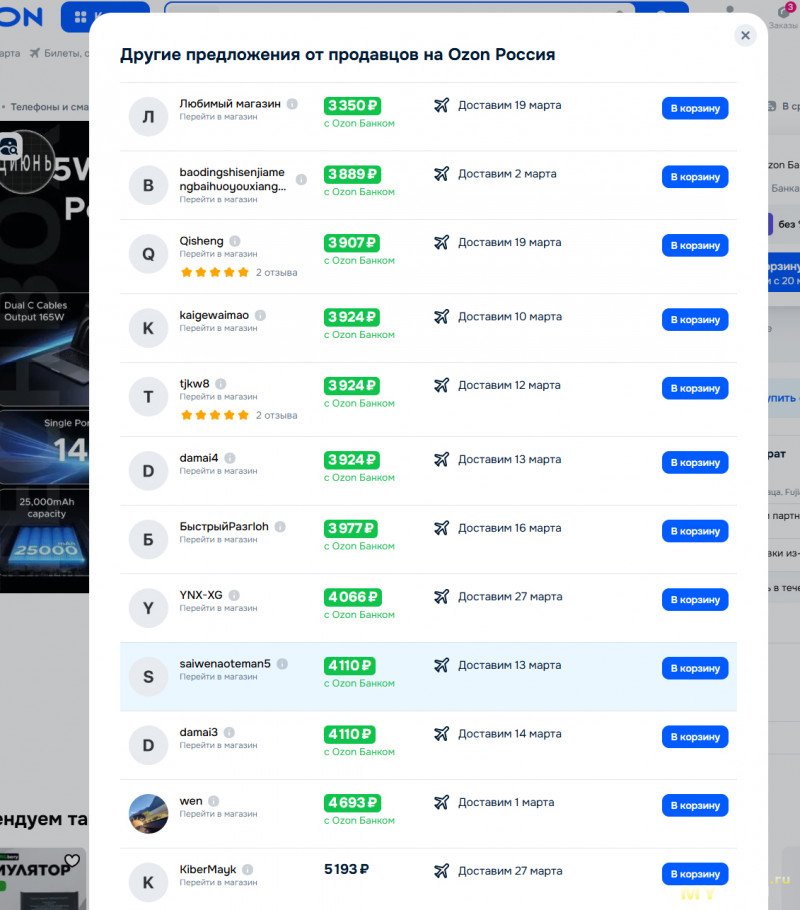This screenshot has height=910, width=800.
Task: Close the other sellers offers dialog
Action: pos(745,35)
